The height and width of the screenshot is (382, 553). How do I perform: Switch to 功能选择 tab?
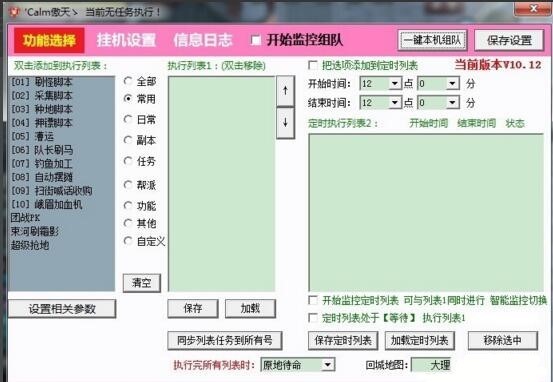point(49,40)
